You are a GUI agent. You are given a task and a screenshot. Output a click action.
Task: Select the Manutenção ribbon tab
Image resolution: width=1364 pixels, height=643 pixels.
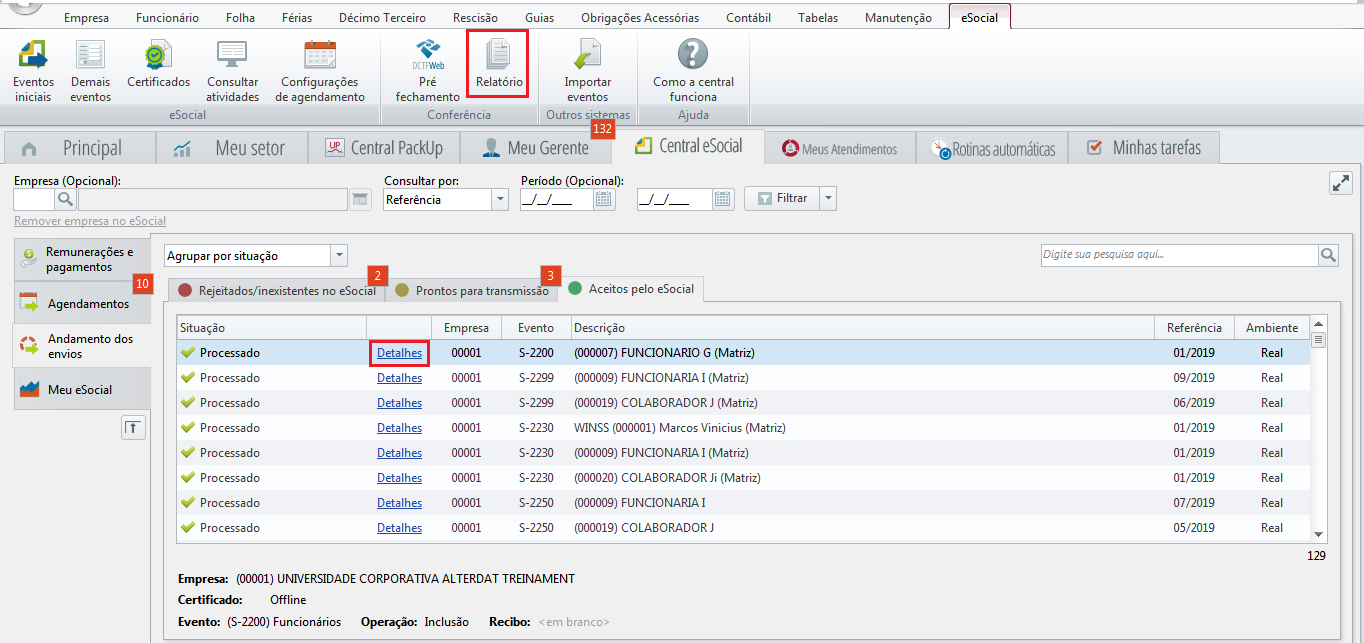coord(898,17)
